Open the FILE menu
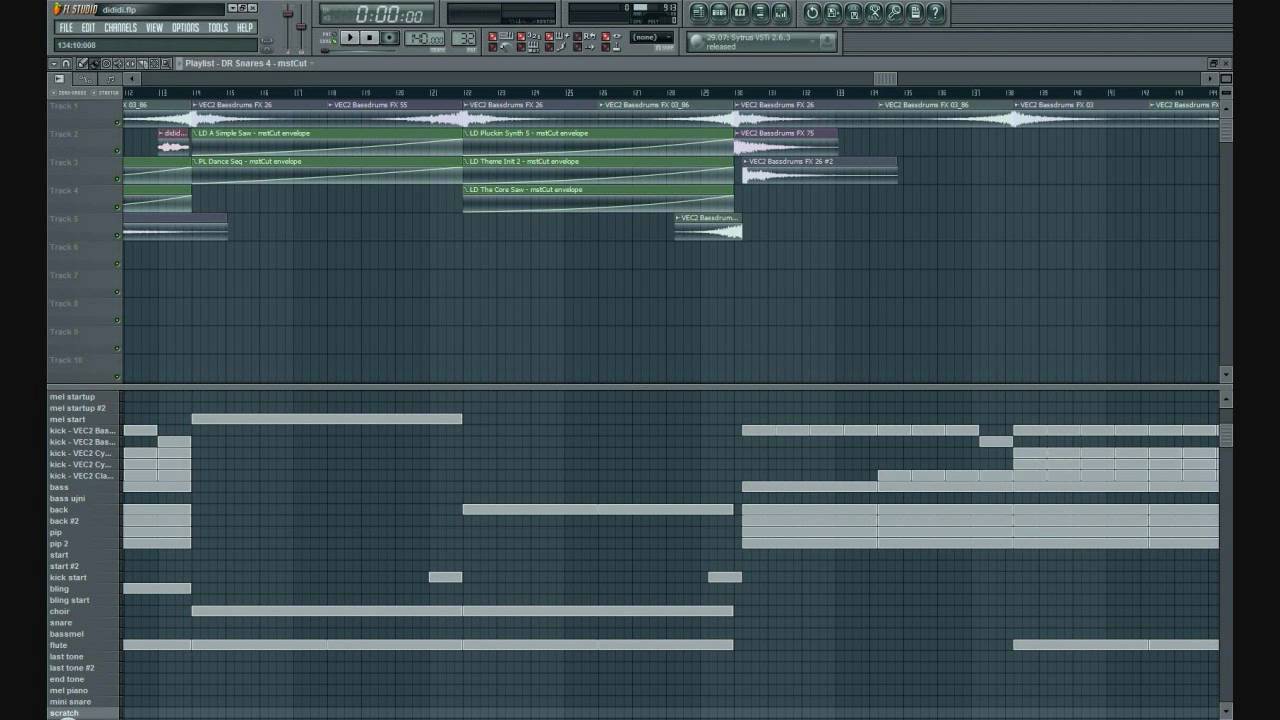Viewport: 1280px width, 720px height. [x=66, y=28]
